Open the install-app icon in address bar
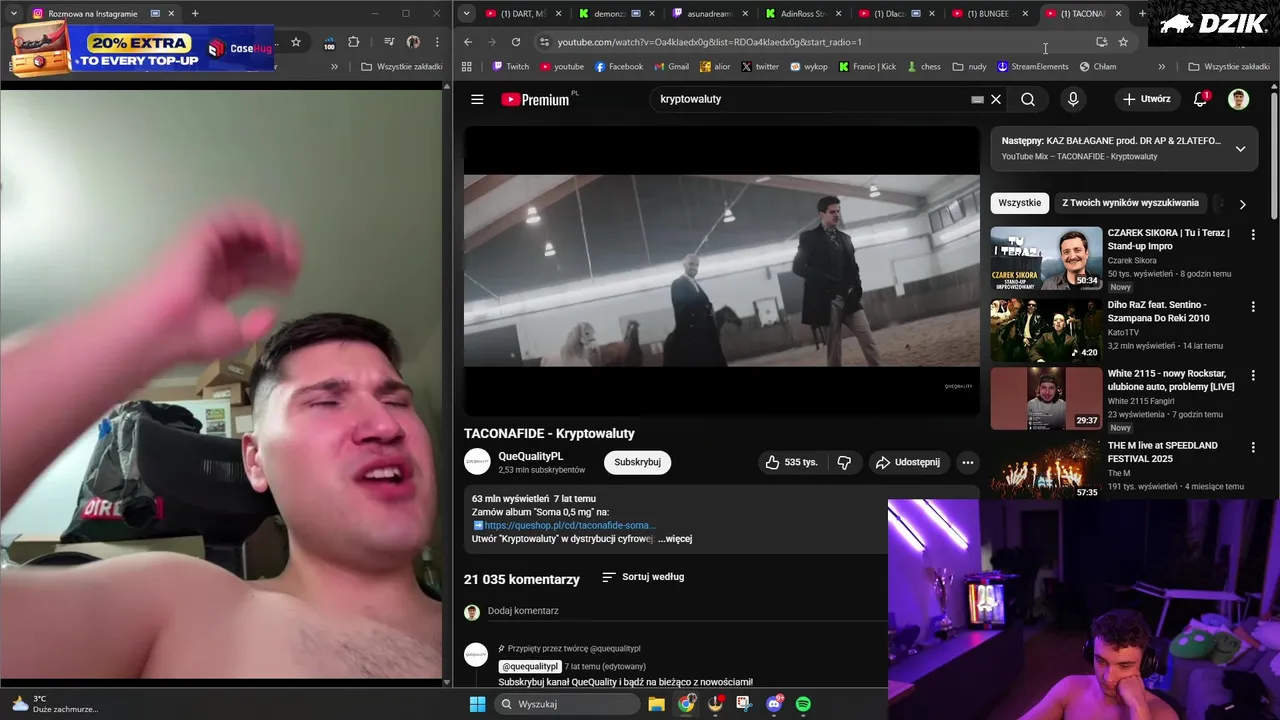 [1101, 42]
